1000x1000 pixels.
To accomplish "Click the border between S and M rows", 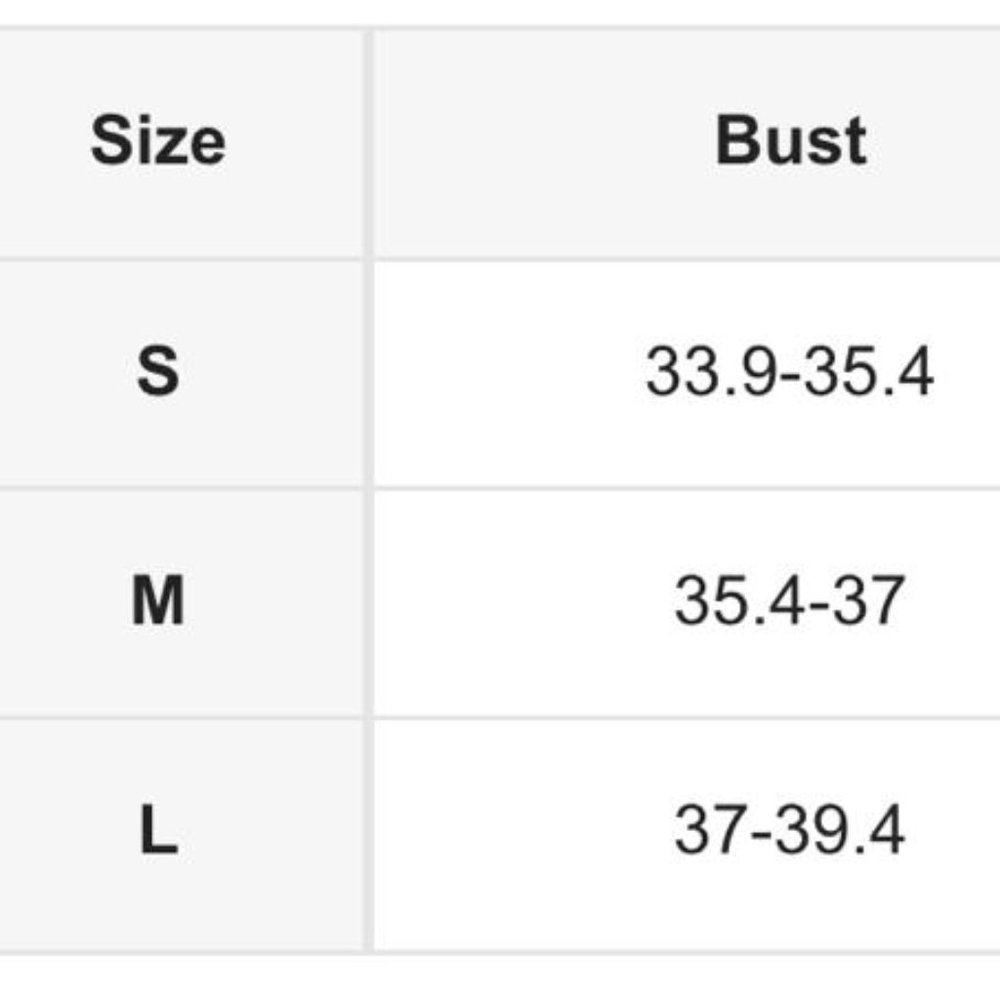I will [500, 489].
